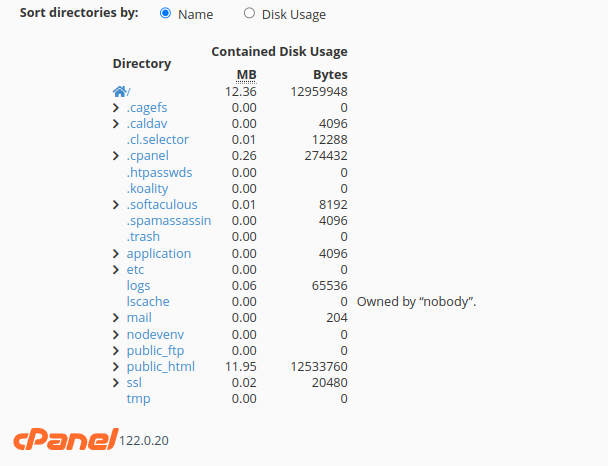This screenshot has width=608, height=466.
Task: Open the .spamassassin directory link
Action: click(169, 221)
